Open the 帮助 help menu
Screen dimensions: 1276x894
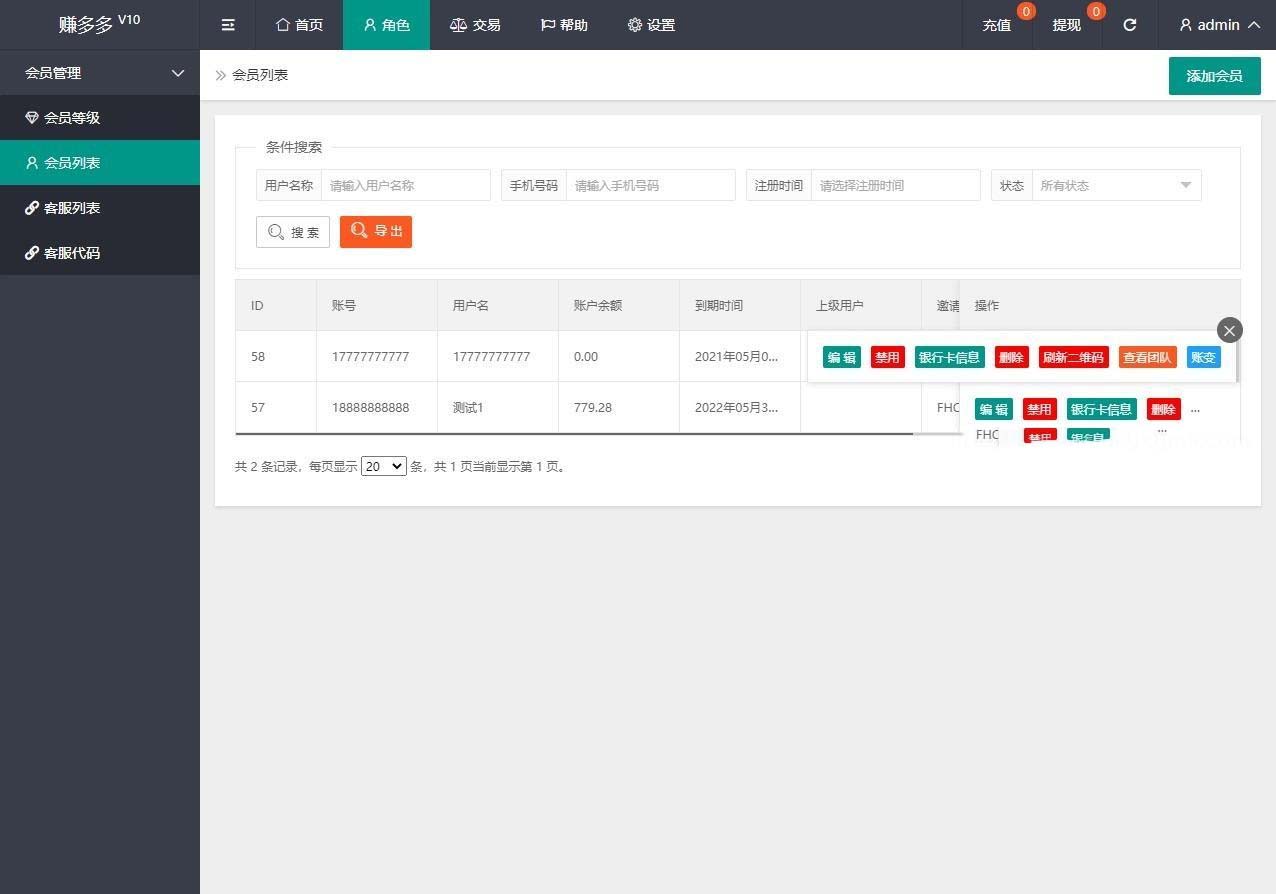click(x=564, y=25)
